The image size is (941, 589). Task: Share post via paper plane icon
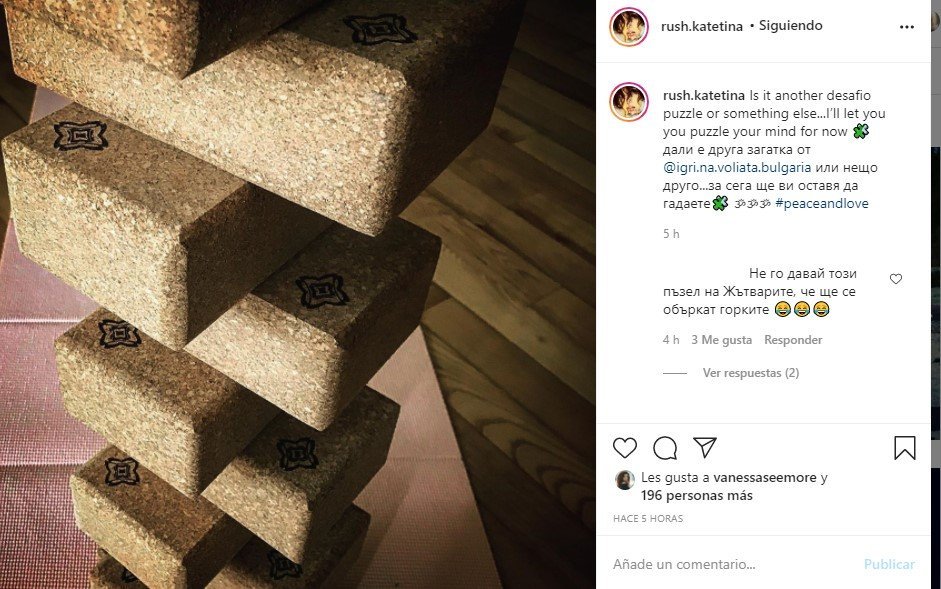tap(705, 448)
